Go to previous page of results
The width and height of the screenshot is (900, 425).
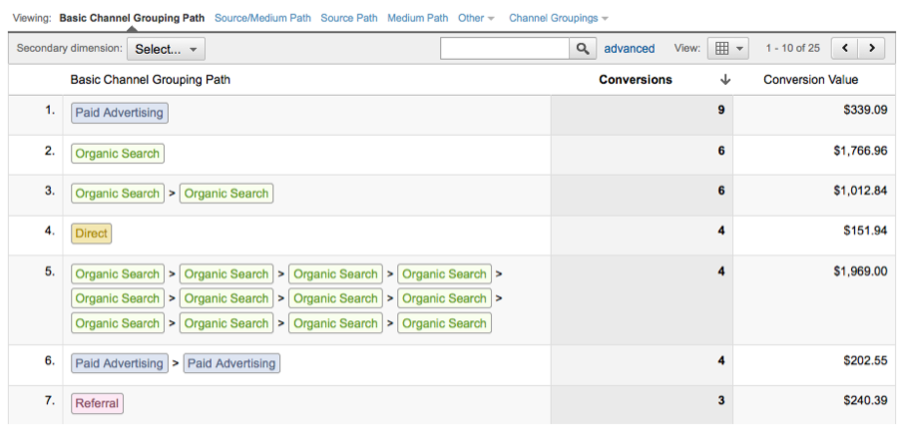pos(848,48)
